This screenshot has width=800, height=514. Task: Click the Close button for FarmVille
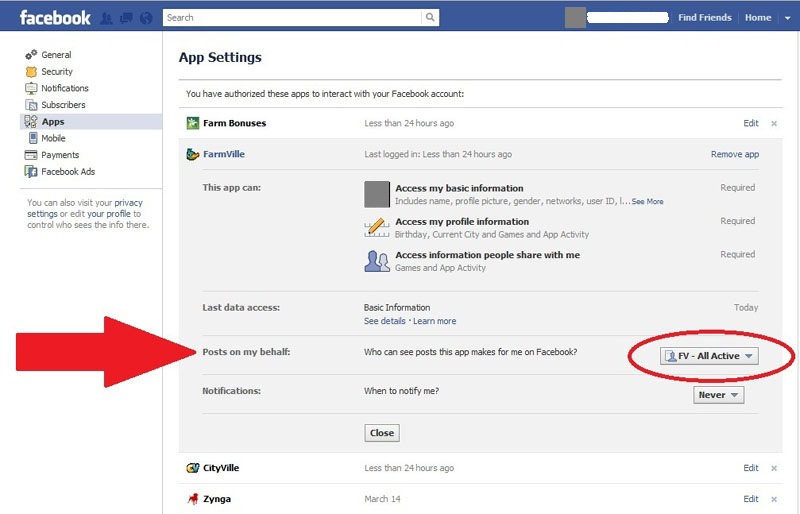click(382, 433)
